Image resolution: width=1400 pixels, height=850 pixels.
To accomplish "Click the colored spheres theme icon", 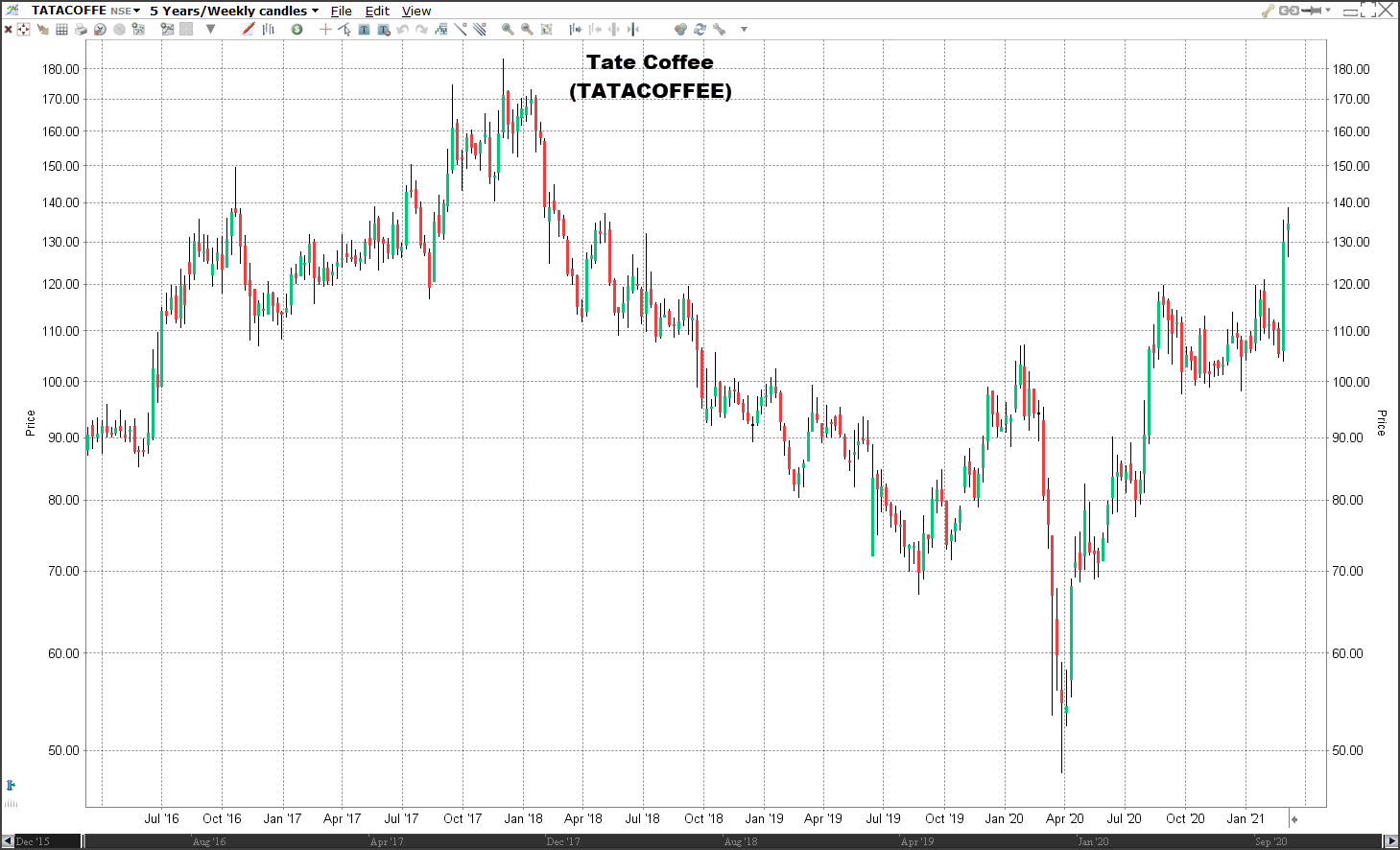I will pos(680,29).
